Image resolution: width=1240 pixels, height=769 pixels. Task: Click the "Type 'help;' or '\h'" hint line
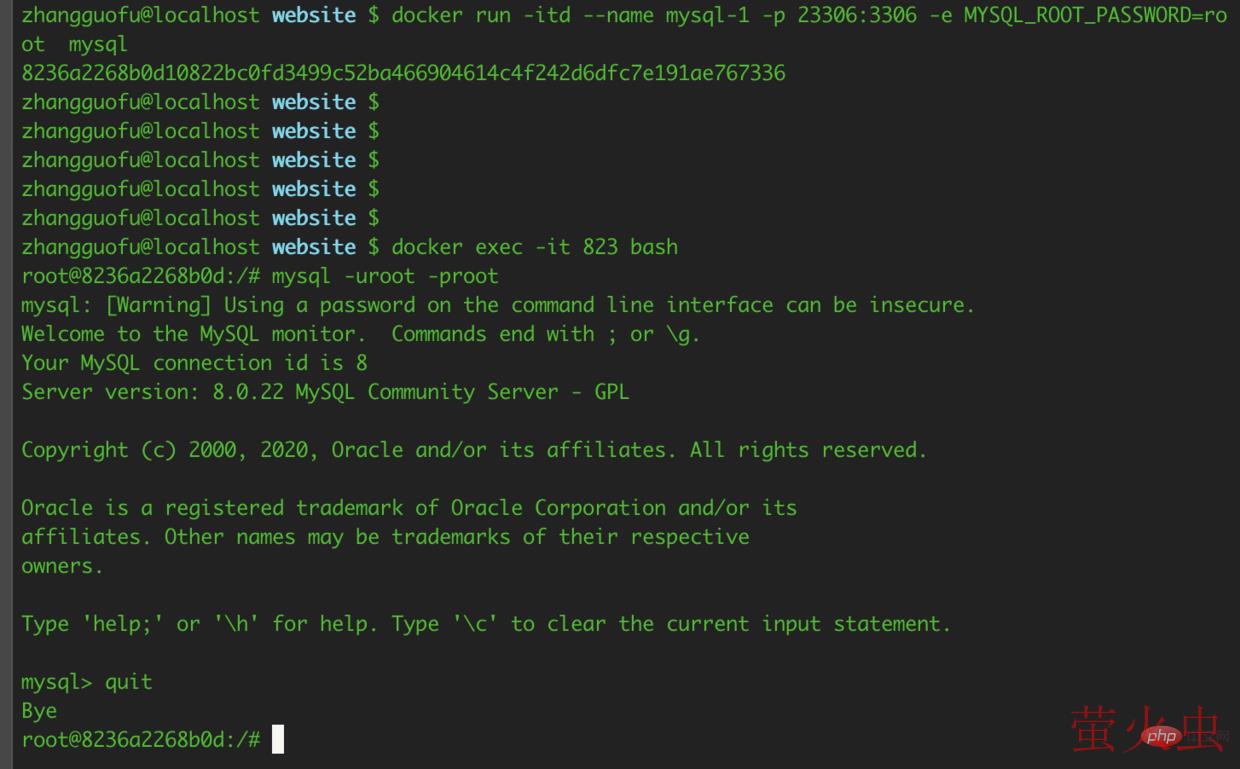tap(486, 624)
